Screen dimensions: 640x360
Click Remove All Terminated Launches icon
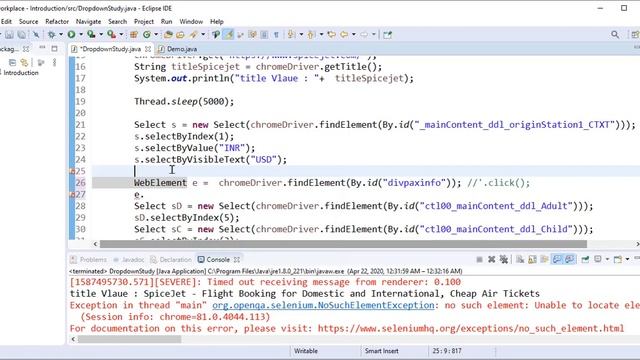click(x=504, y=259)
